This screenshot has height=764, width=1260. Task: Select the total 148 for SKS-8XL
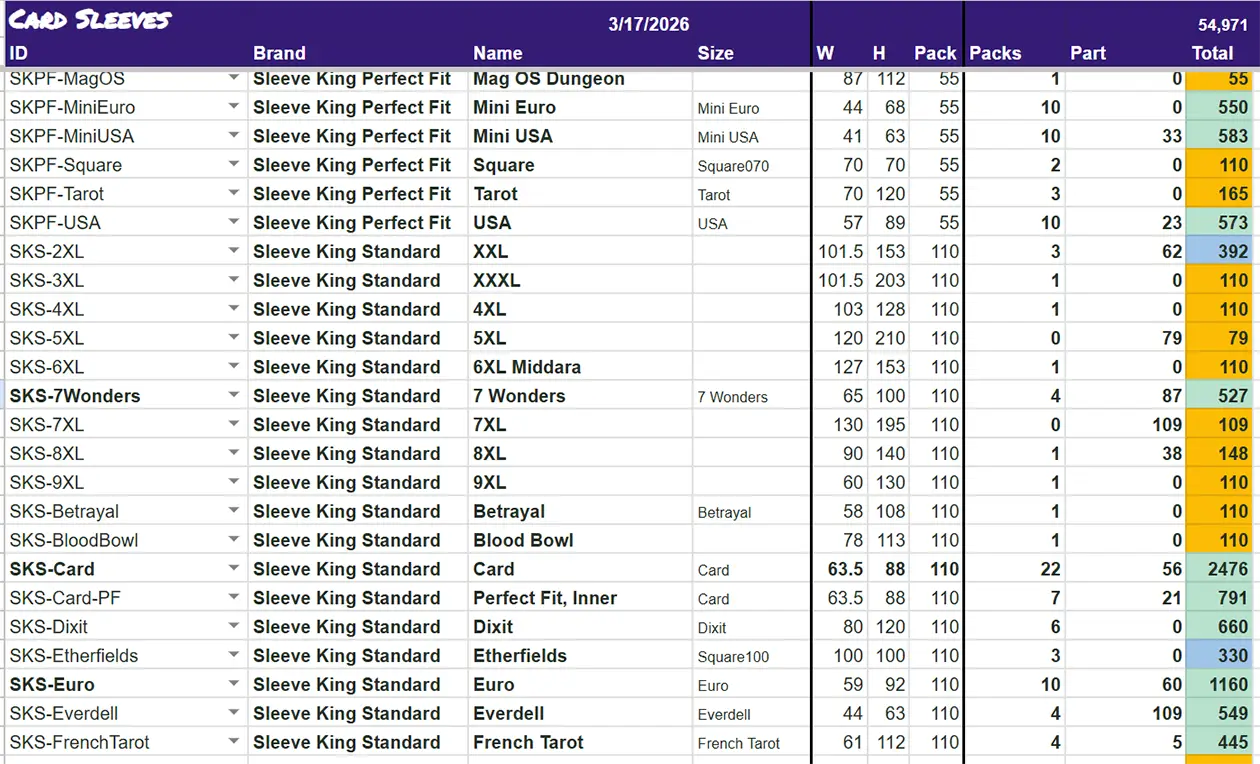1219,453
